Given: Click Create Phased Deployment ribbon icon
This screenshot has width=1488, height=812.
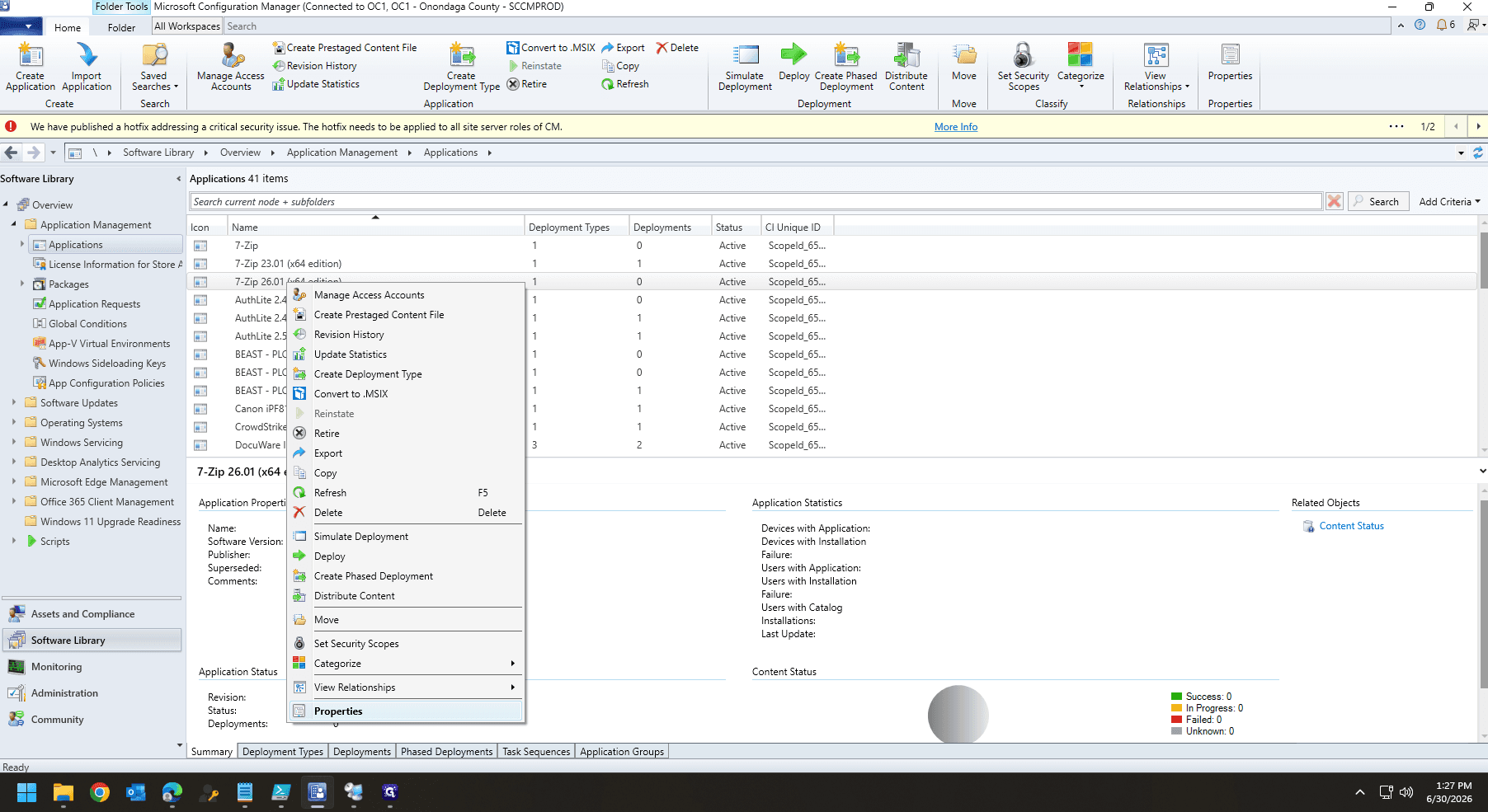Looking at the screenshot, I should (x=846, y=67).
